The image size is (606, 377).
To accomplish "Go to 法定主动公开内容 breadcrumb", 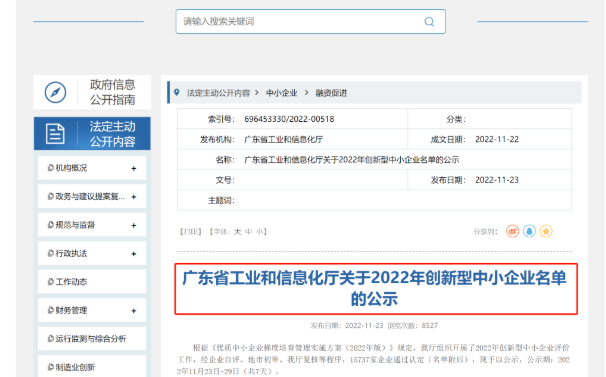I will click(218, 93).
